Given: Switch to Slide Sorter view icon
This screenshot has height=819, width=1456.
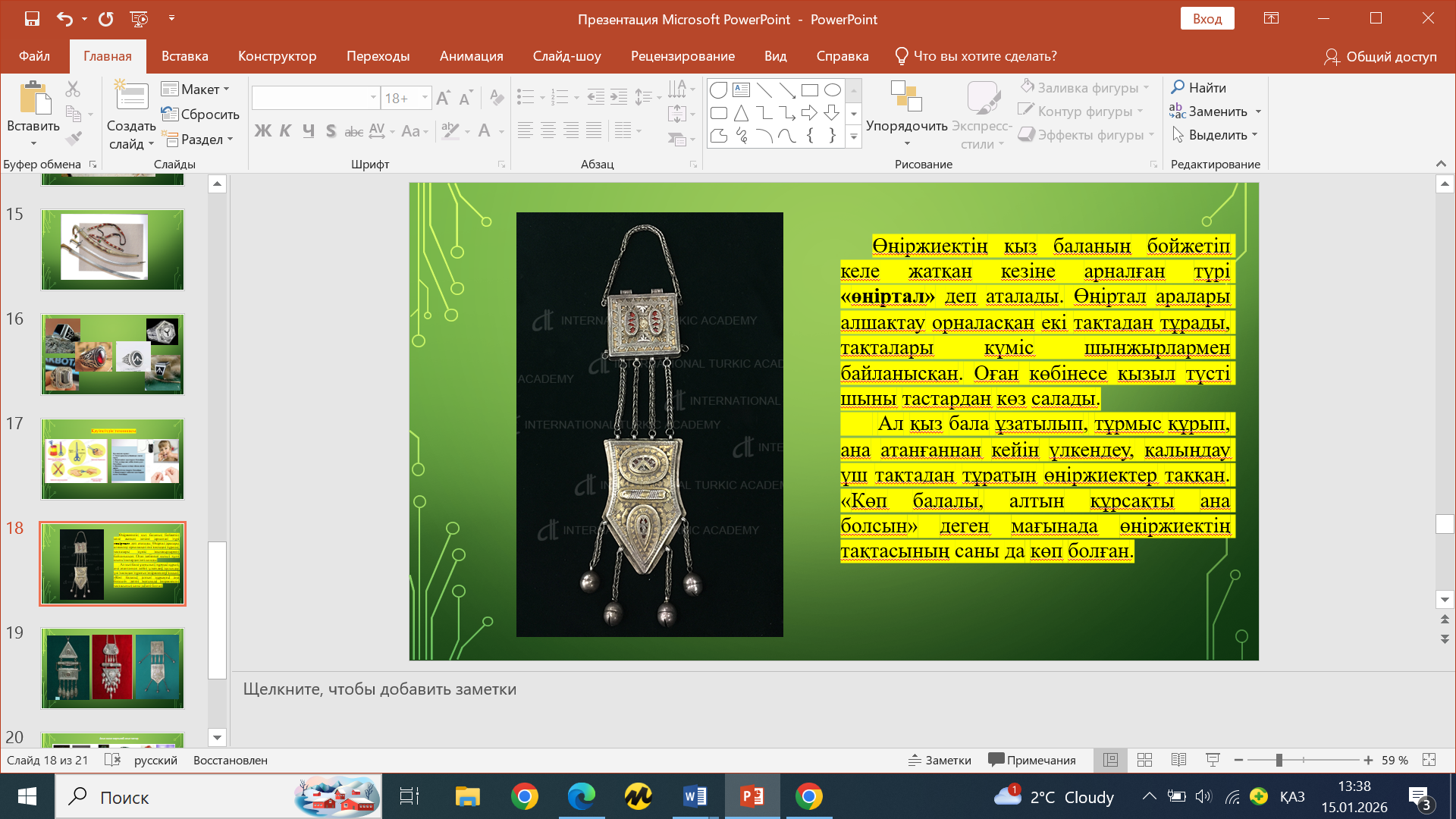Looking at the screenshot, I should [1145, 760].
